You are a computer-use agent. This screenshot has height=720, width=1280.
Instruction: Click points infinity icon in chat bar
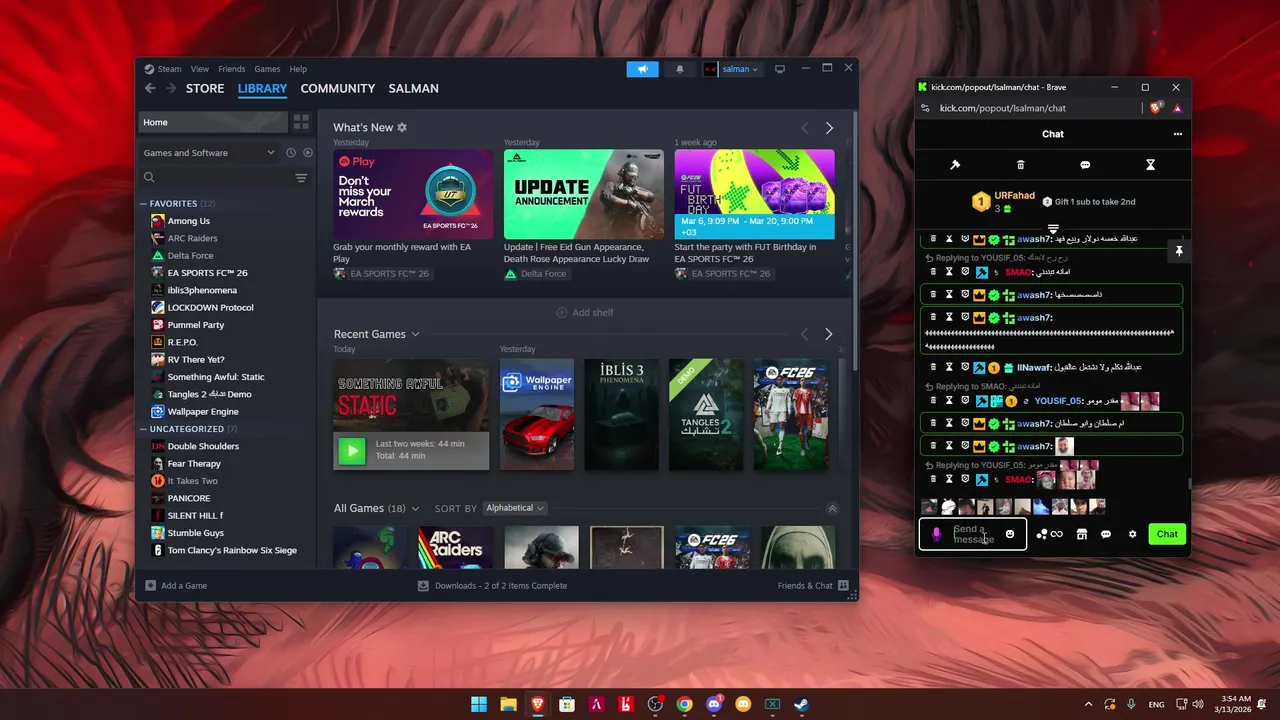click(x=1056, y=534)
